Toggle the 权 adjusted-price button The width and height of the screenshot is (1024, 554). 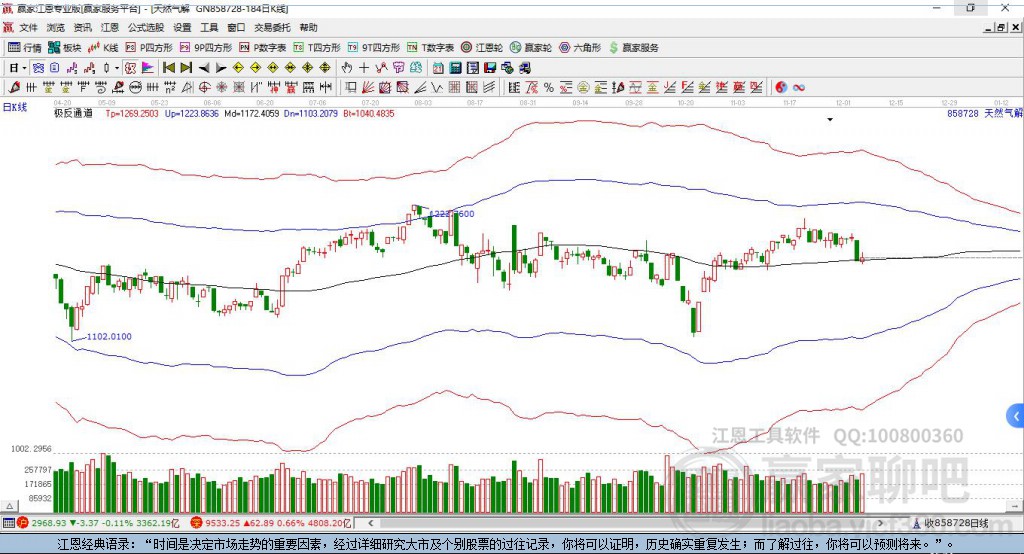tap(131, 68)
